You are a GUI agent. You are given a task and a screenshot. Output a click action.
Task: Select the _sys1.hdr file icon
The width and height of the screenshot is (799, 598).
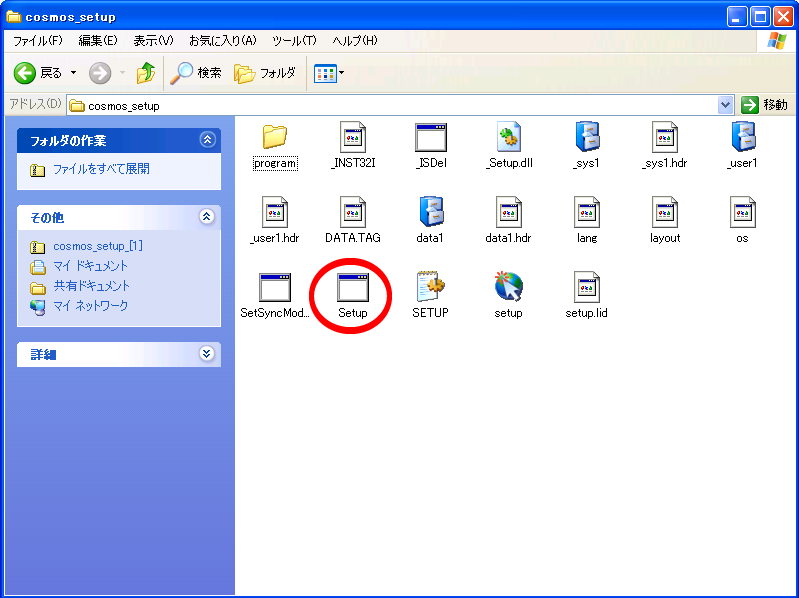[664, 137]
